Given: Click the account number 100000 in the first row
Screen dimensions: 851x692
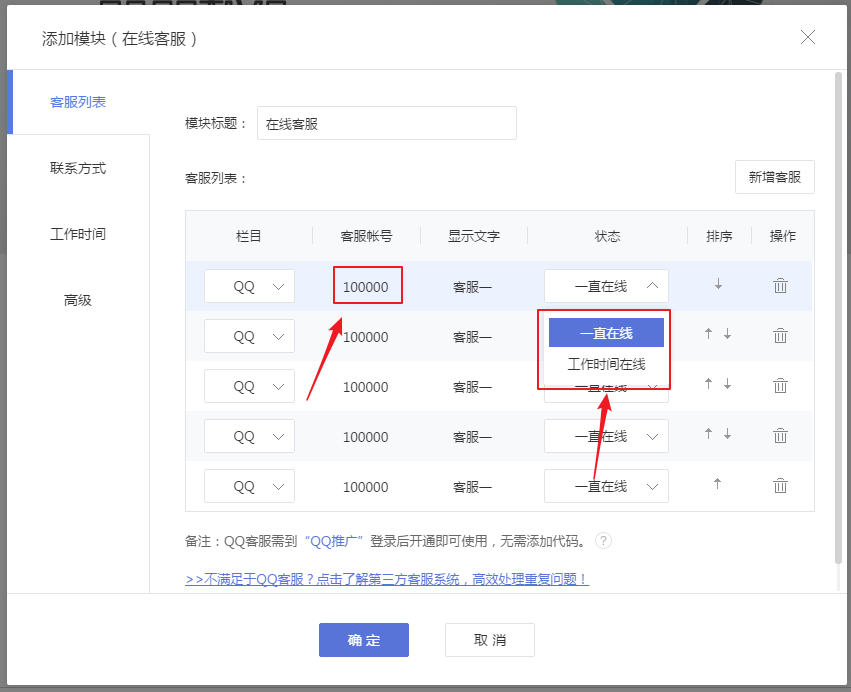Looking at the screenshot, I should click(x=366, y=287).
